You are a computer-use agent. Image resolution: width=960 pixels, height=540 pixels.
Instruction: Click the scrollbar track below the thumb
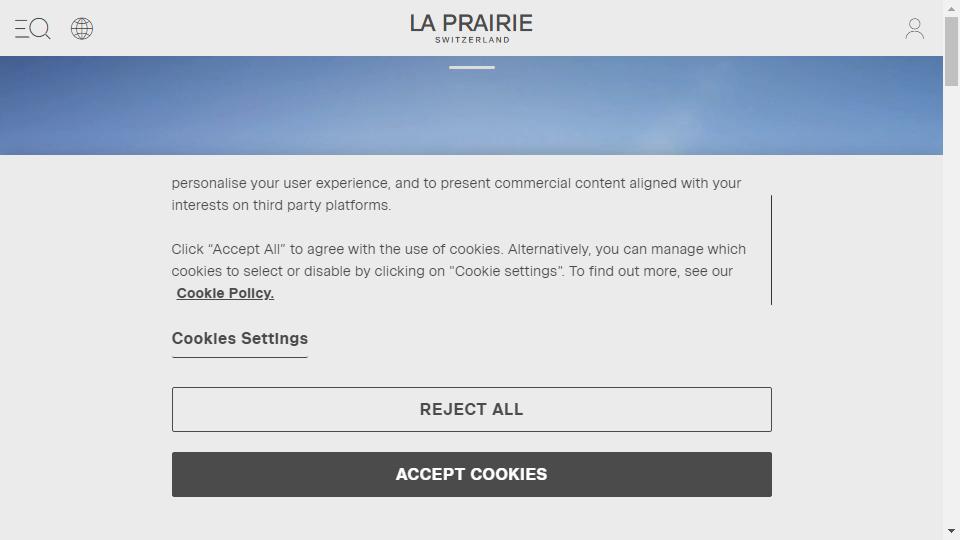951,306
